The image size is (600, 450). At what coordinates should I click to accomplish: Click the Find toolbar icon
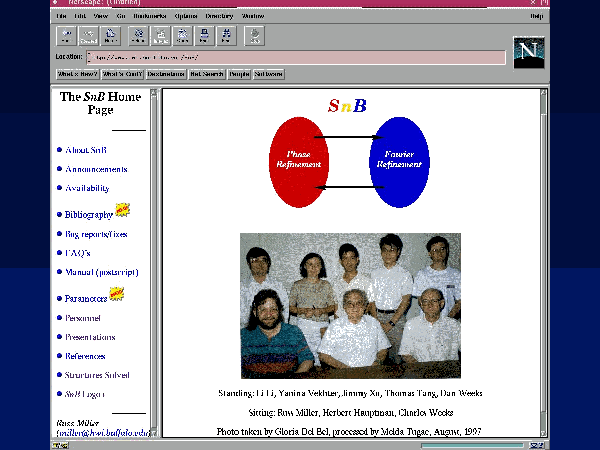coord(226,35)
